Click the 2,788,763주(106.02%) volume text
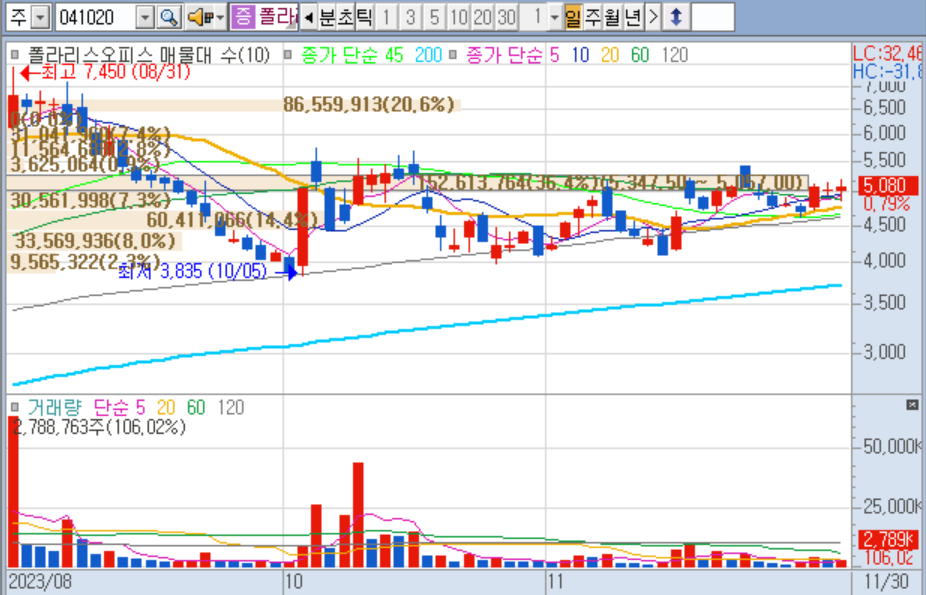 pyautogui.click(x=99, y=427)
